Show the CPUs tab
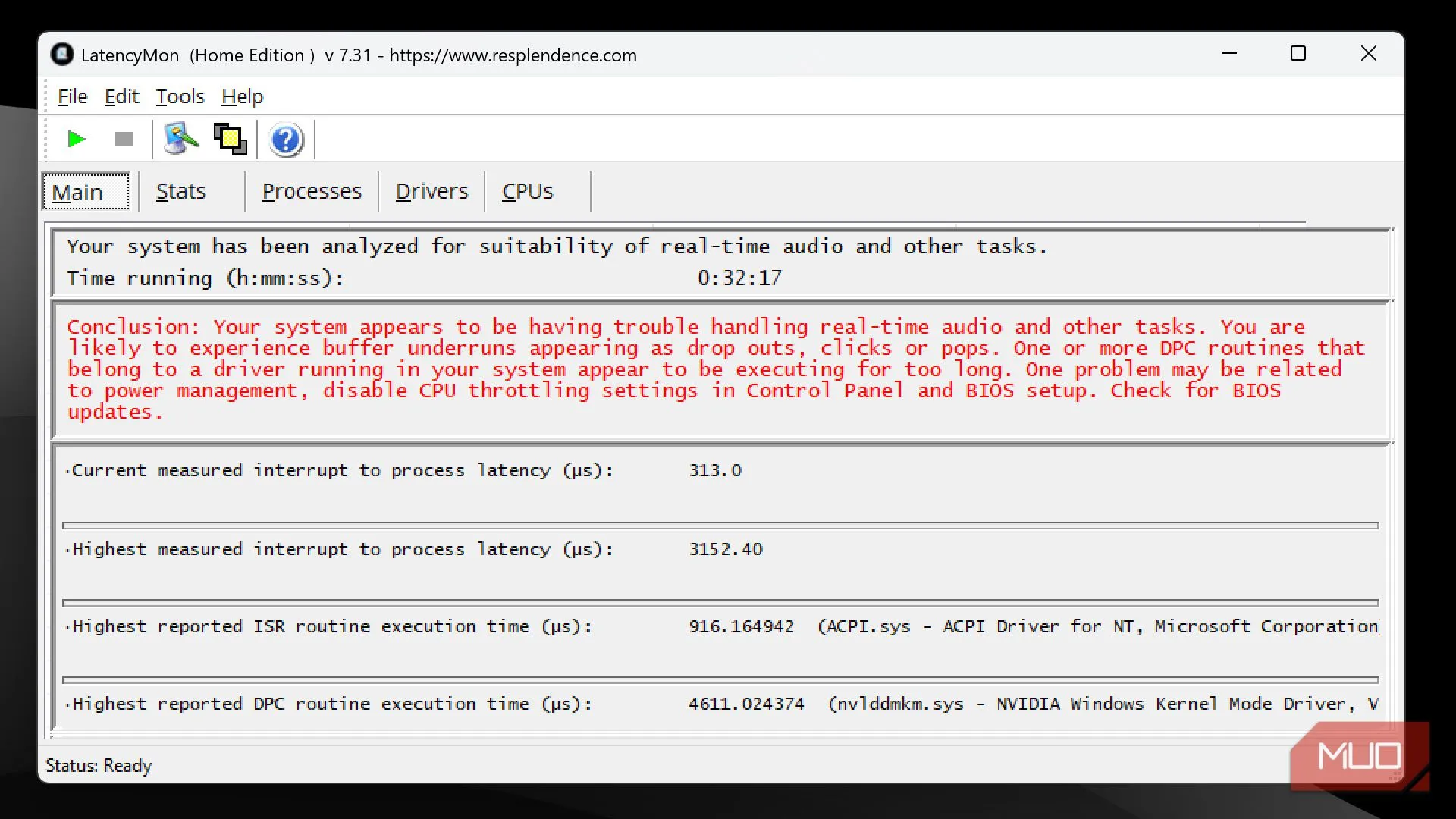Viewport: 1456px width, 819px height. point(527,191)
